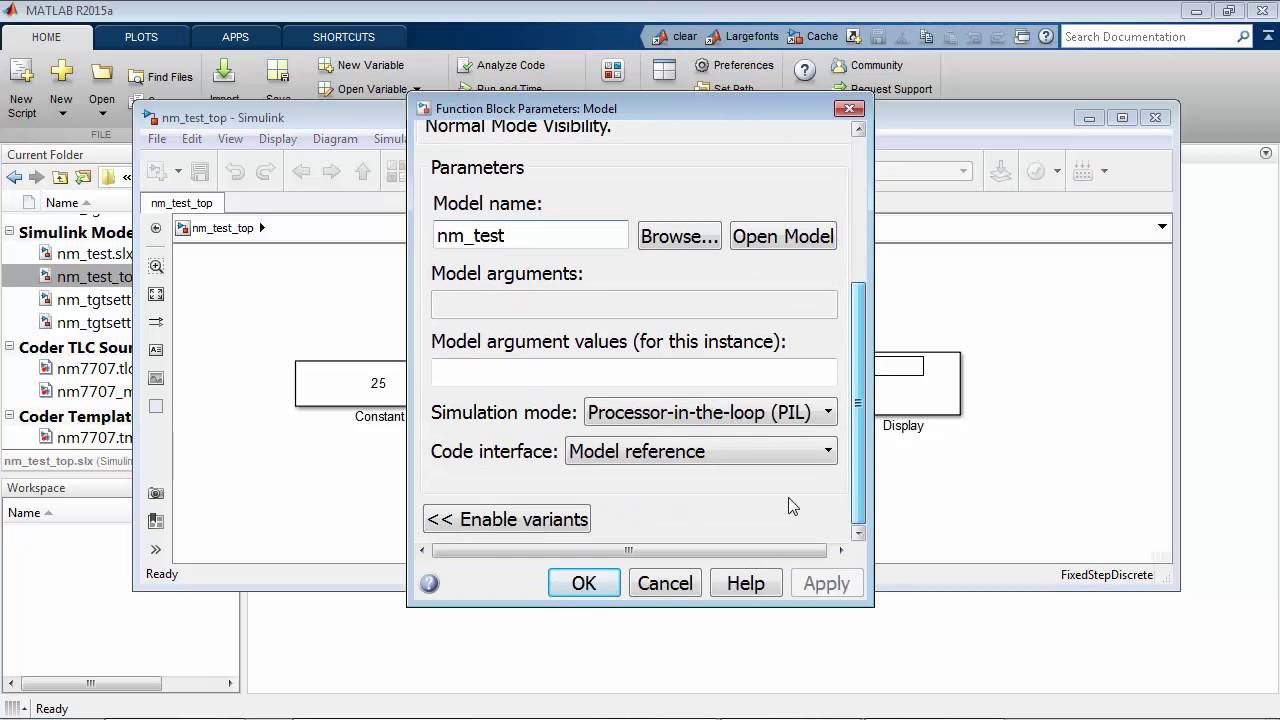Viewport: 1280px width, 720px height.
Task: Launch Analyze Code in MATLAB toolstrip
Action: 501,65
